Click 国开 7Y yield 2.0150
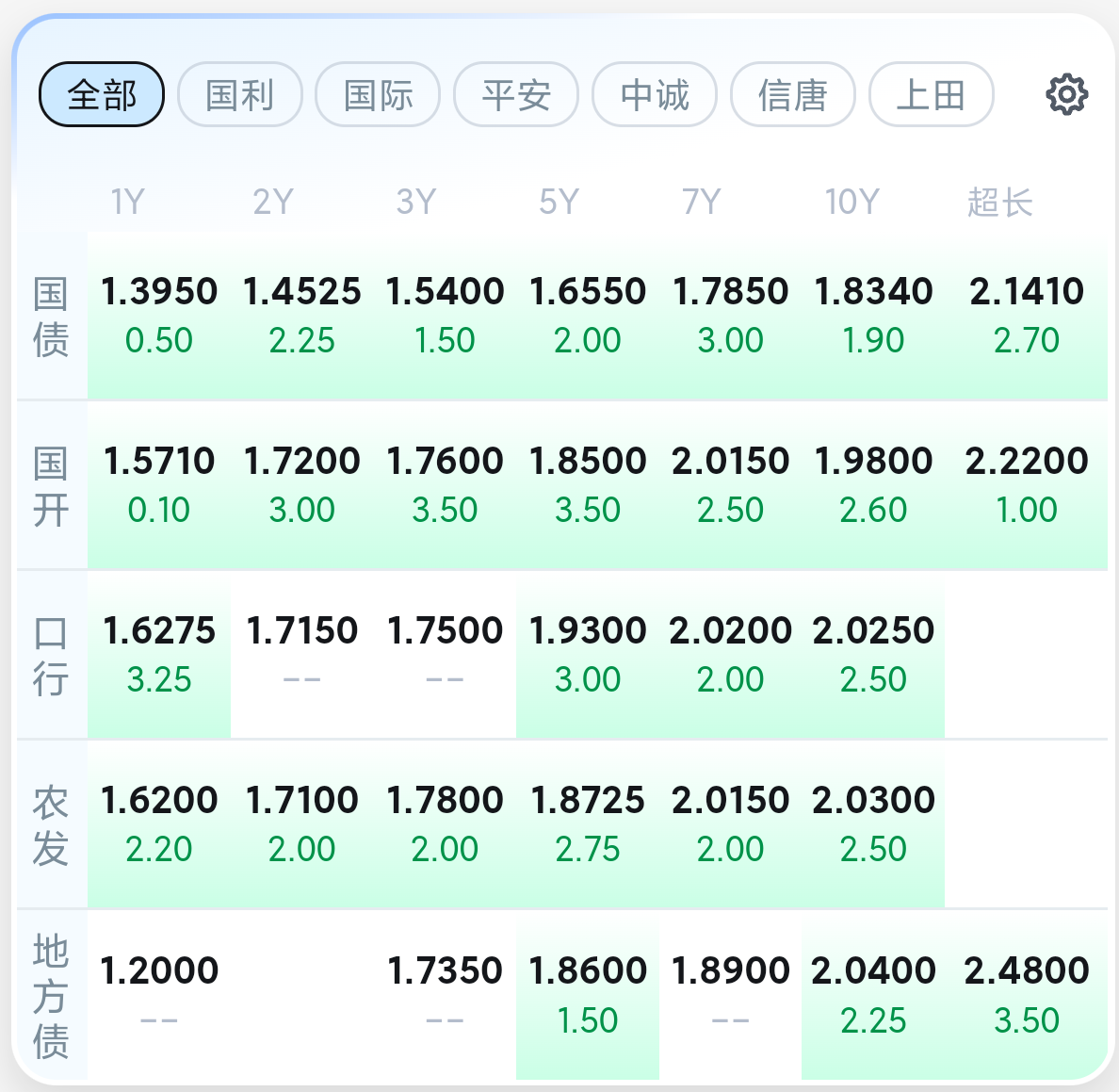This screenshot has width=1119, height=1092. [730, 484]
